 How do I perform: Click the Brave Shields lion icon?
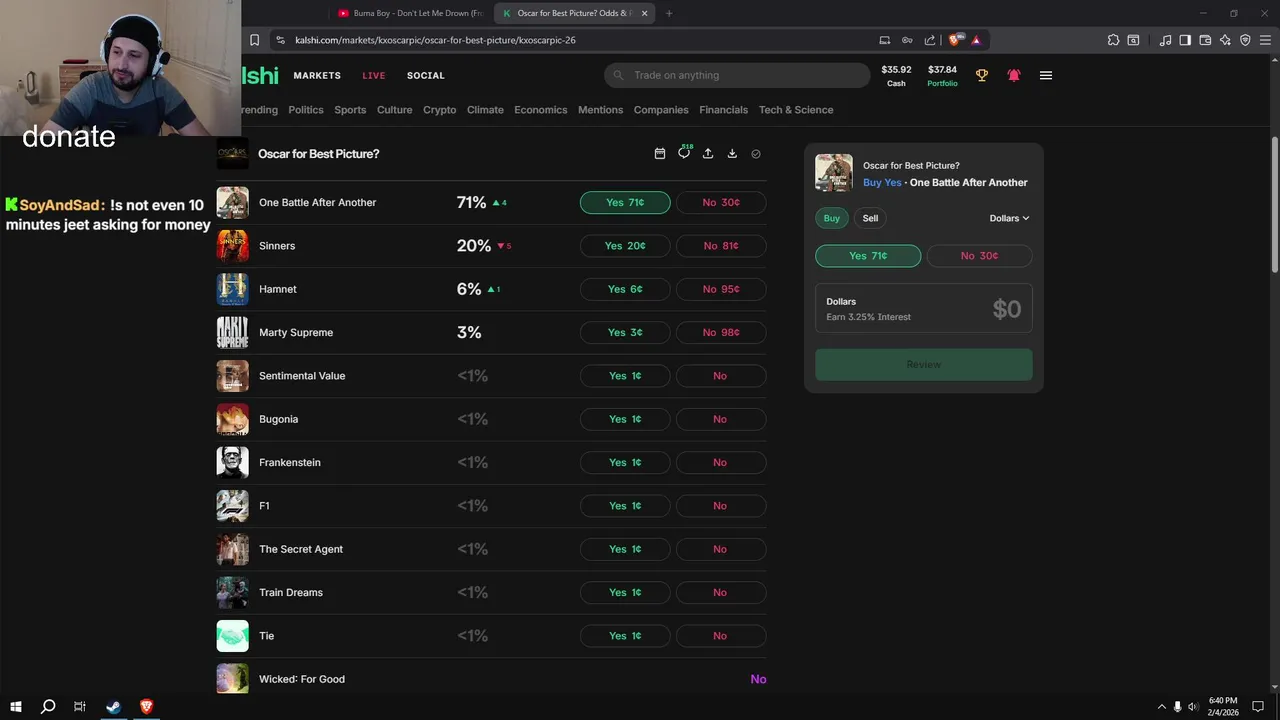coord(955,40)
